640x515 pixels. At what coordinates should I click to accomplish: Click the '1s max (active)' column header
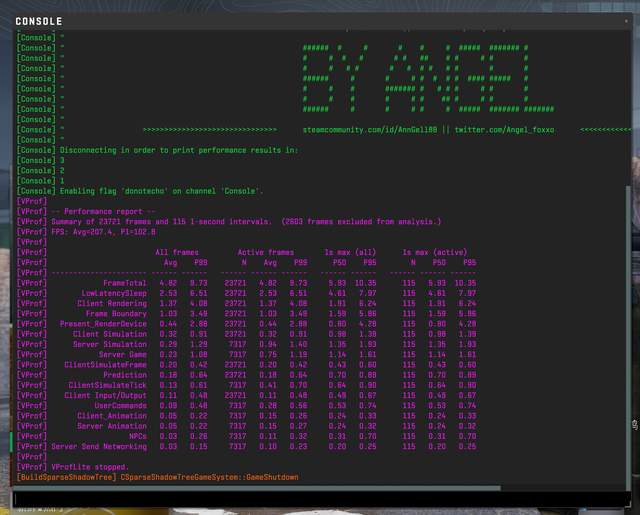click(435, 252)
